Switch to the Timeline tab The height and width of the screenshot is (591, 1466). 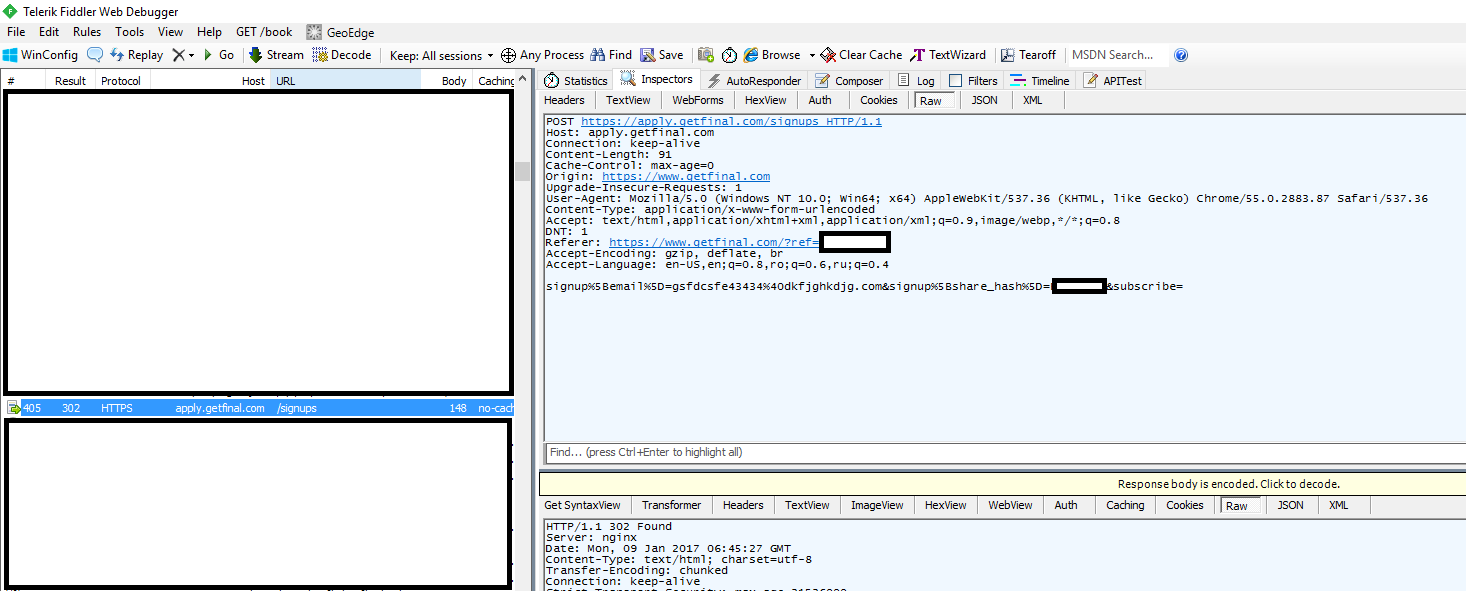(x=1040, y=81)
